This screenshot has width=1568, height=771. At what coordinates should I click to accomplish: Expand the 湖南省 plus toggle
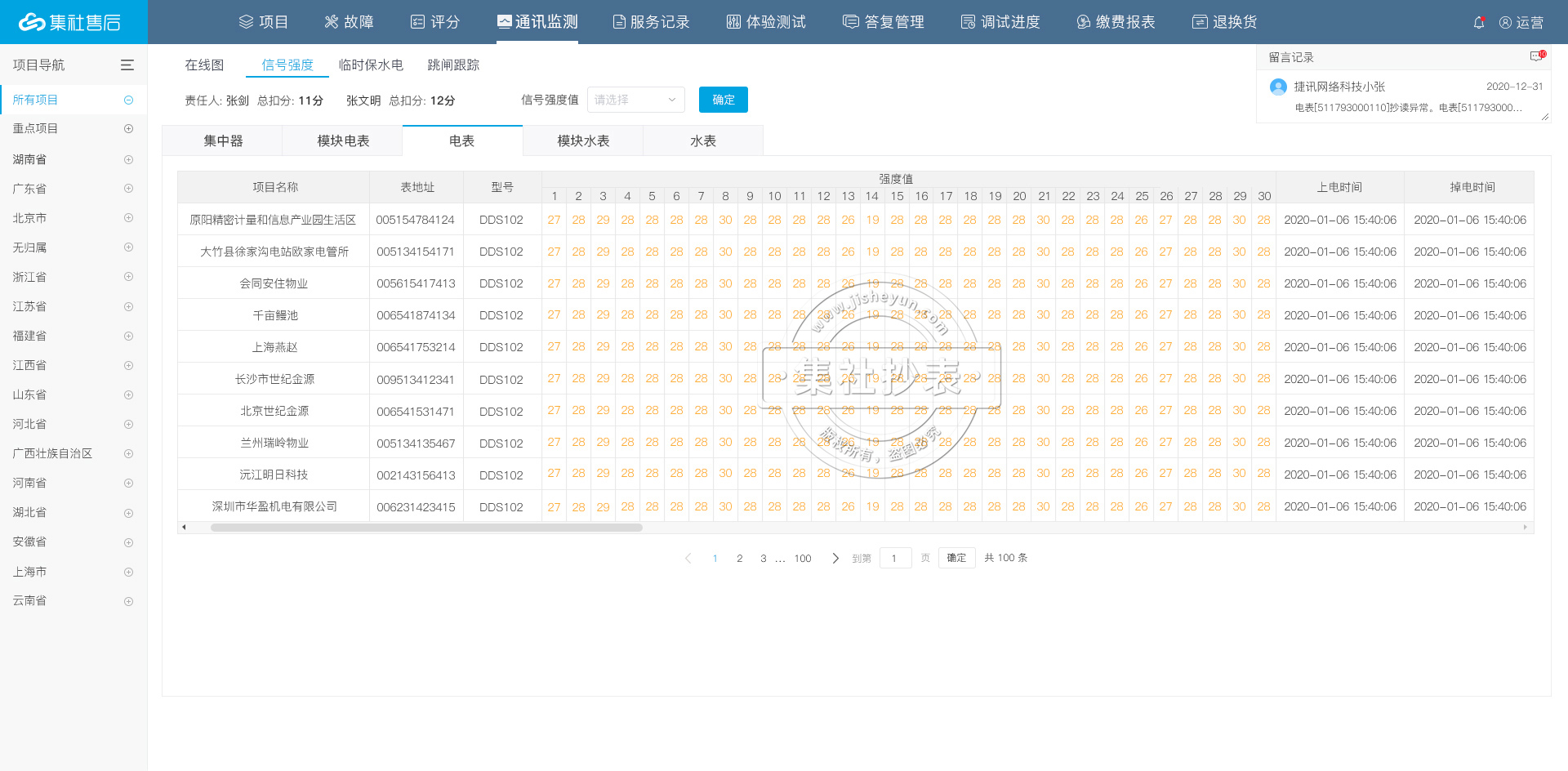click(x=128, y=159)
